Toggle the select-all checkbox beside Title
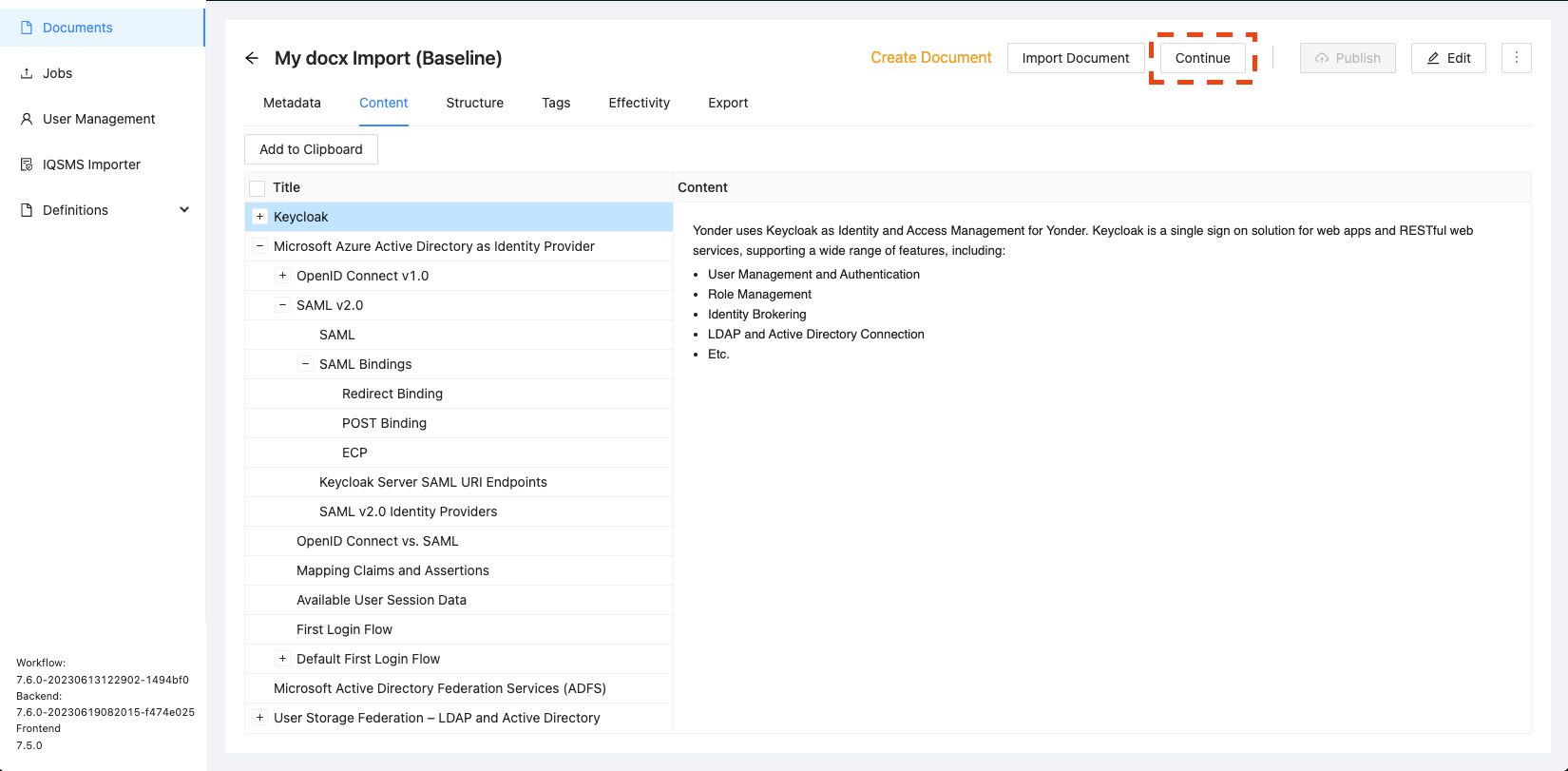The width and height of the screenshot is (1568, 771). 257,188
